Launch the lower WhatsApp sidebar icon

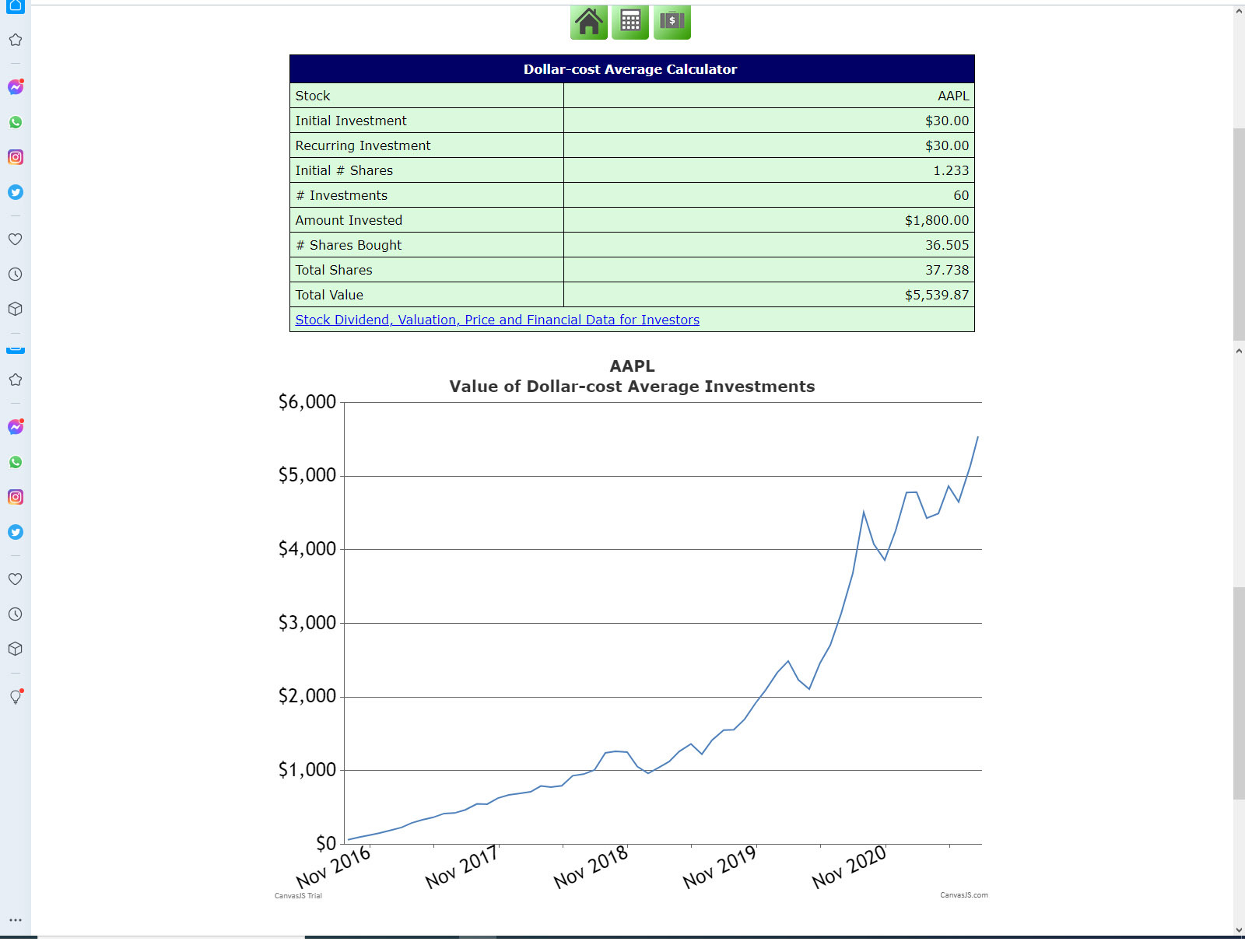click(x=16, y=462)
